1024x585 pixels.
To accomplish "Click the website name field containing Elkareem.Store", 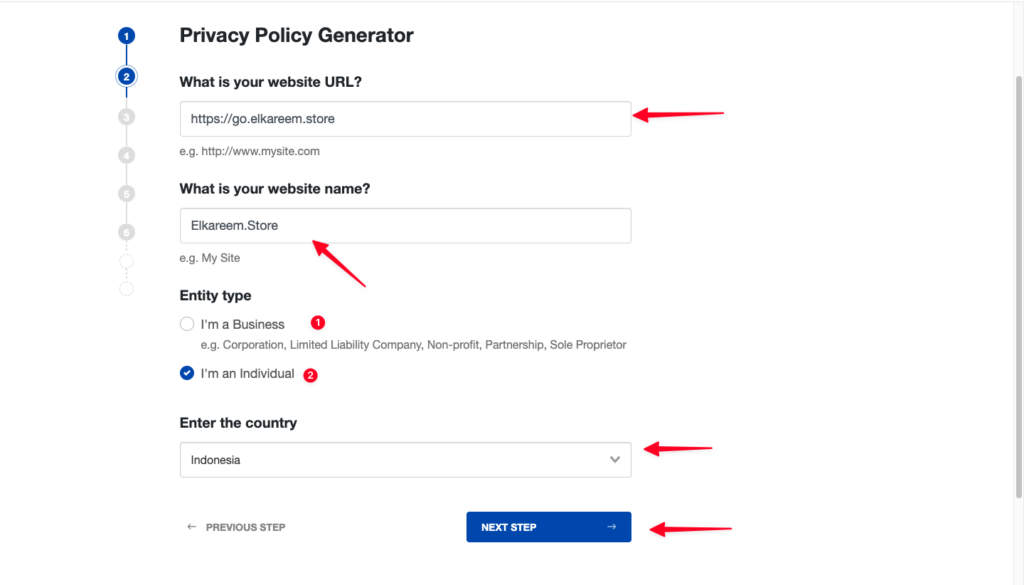I will [405, 226].
